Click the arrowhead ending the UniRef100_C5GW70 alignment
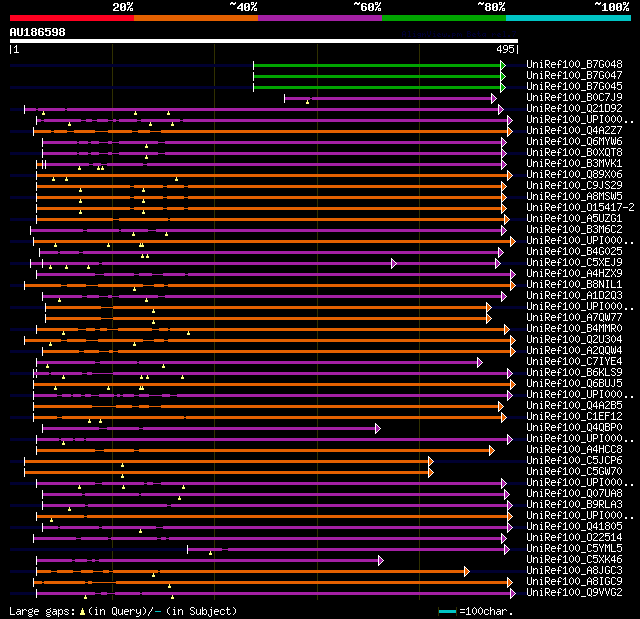The height and width of the screenshot is (619, 640). (431, 473)
